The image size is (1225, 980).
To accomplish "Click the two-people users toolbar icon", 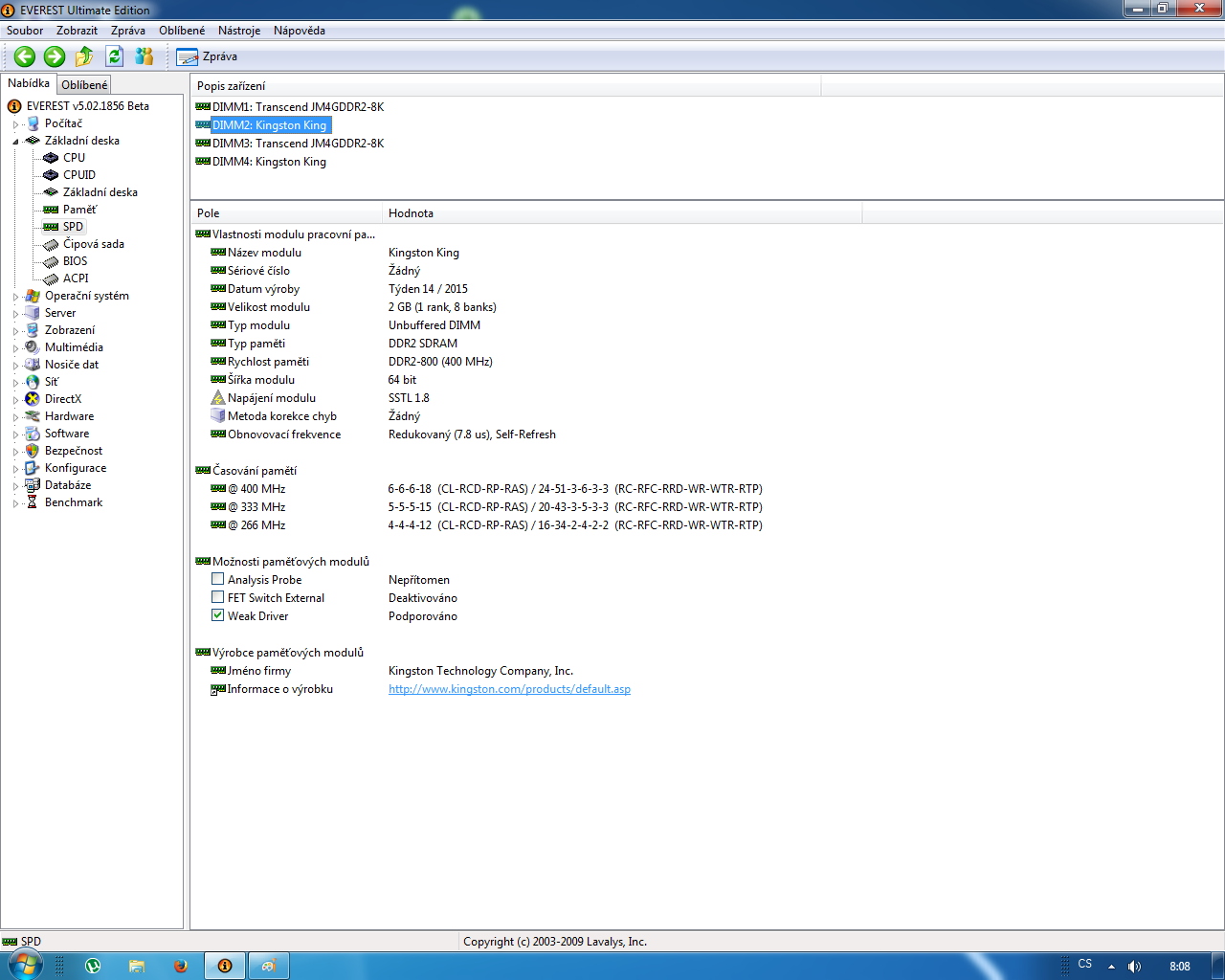I will pos(145,56).
